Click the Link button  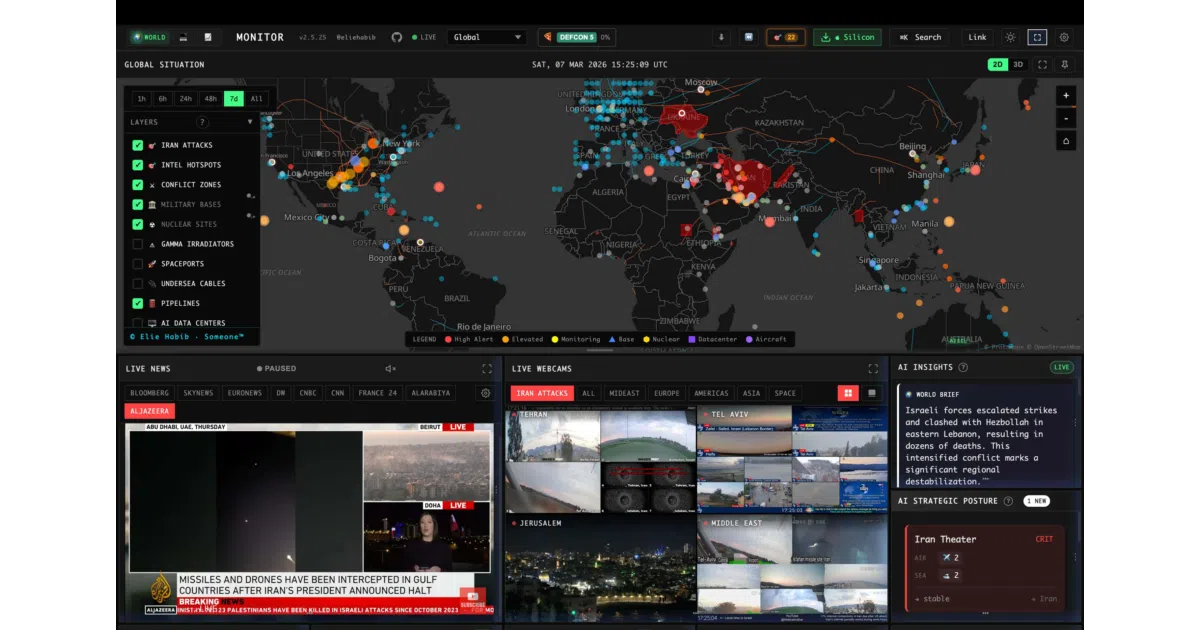click(x=978, y=37)
